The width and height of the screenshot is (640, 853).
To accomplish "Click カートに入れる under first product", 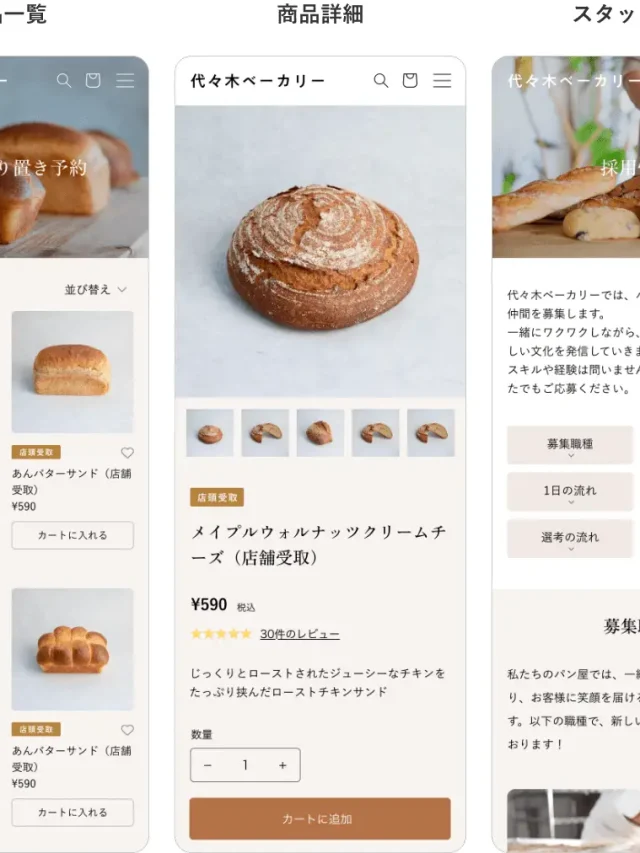I will tap(72, 535).
